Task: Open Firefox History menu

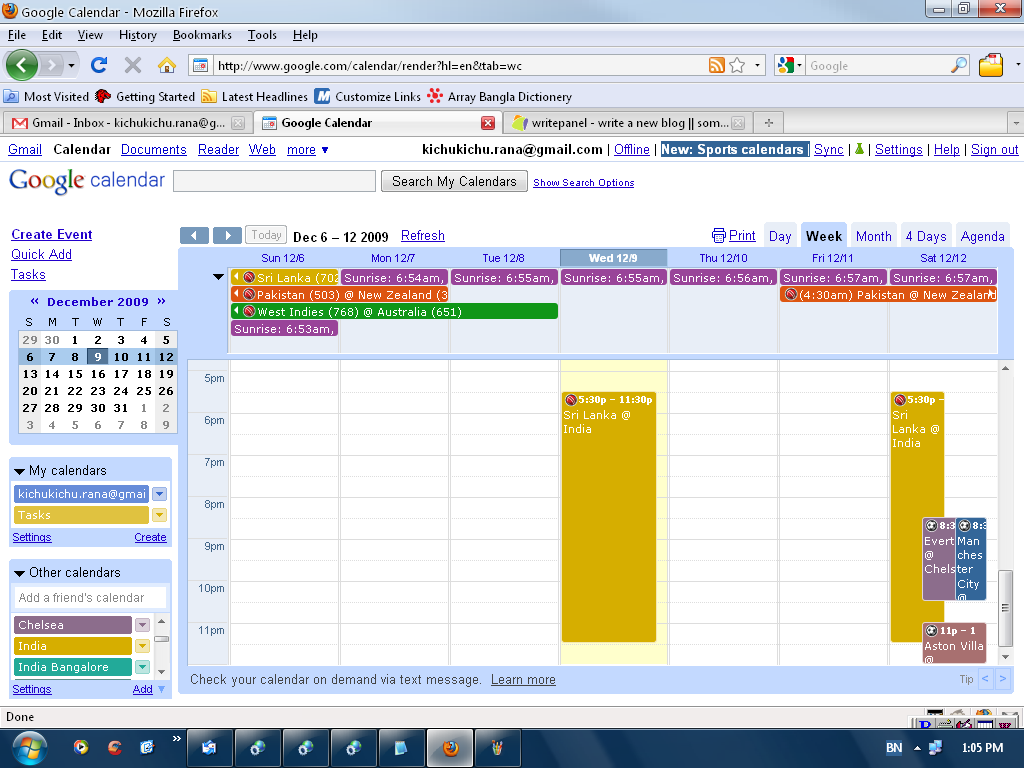Action: [x=138, y=35]
